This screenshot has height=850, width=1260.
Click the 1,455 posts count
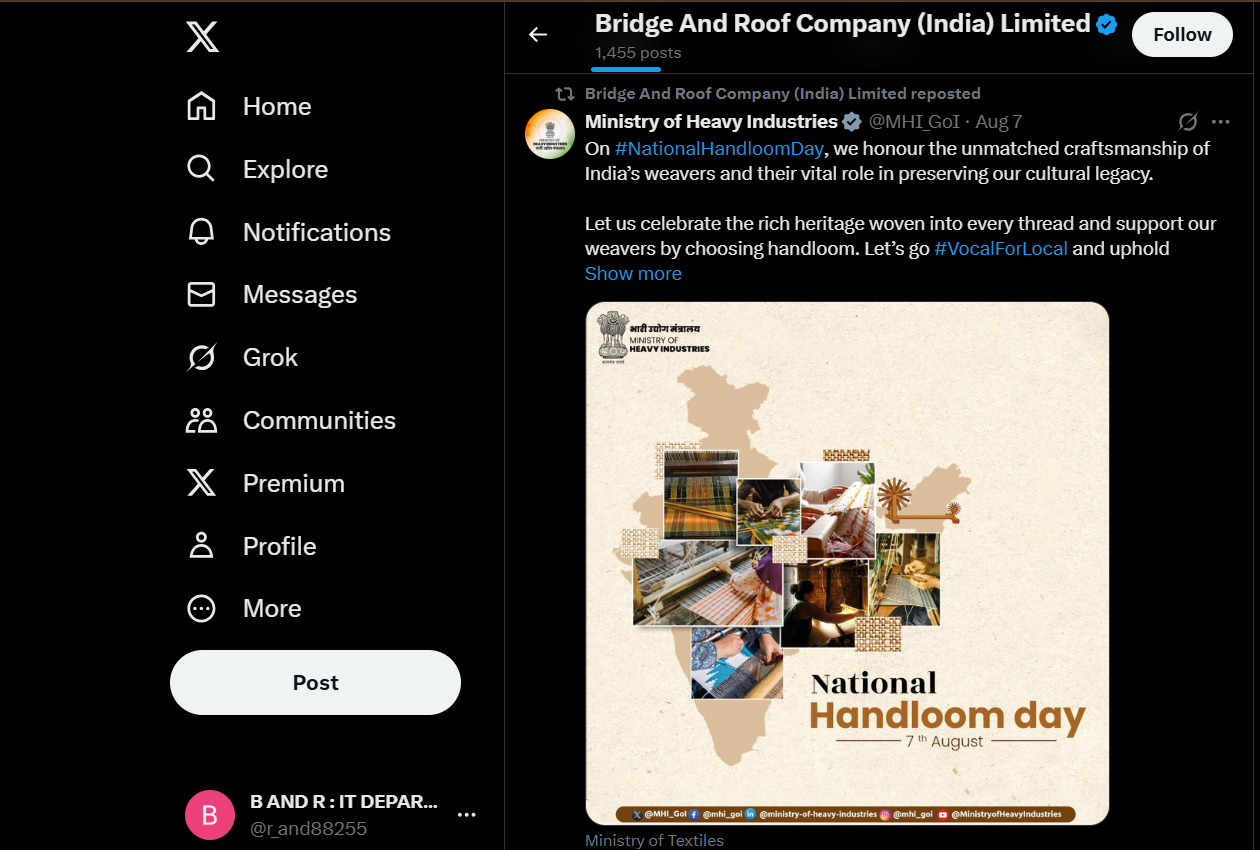[638, 53]
